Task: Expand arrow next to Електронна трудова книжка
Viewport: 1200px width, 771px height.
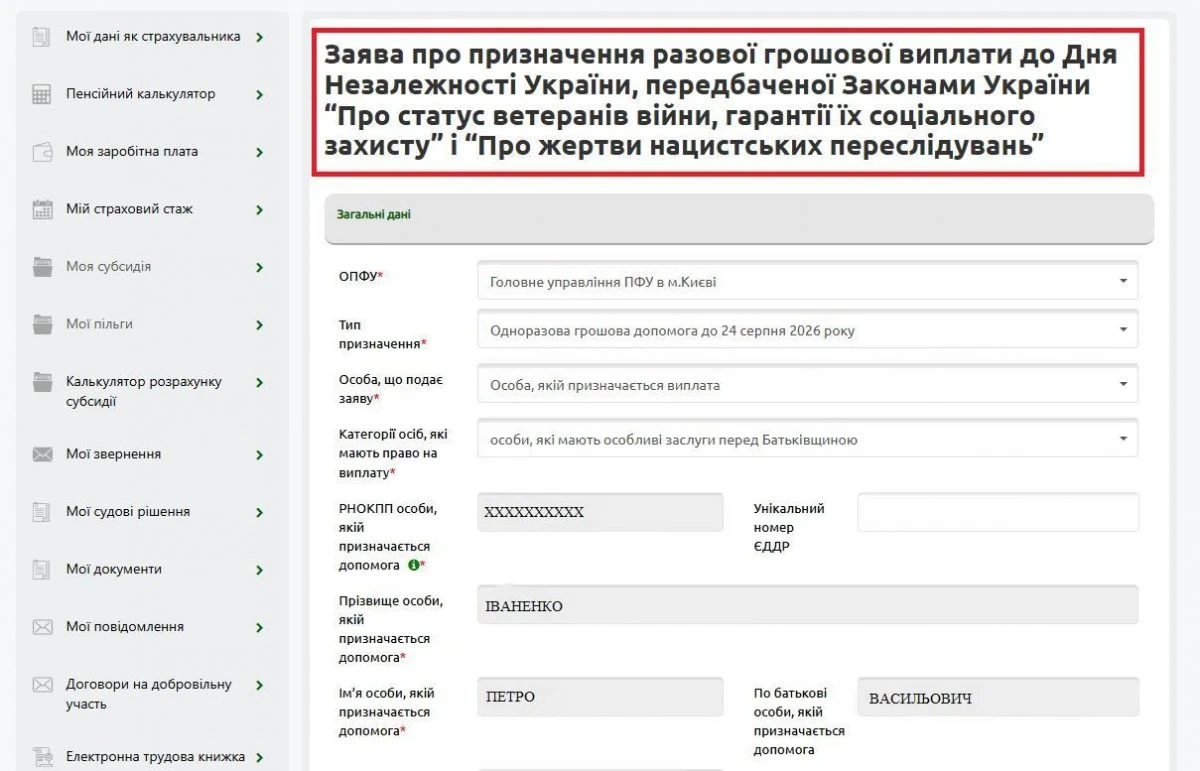Action: click(x=260, y=757)
